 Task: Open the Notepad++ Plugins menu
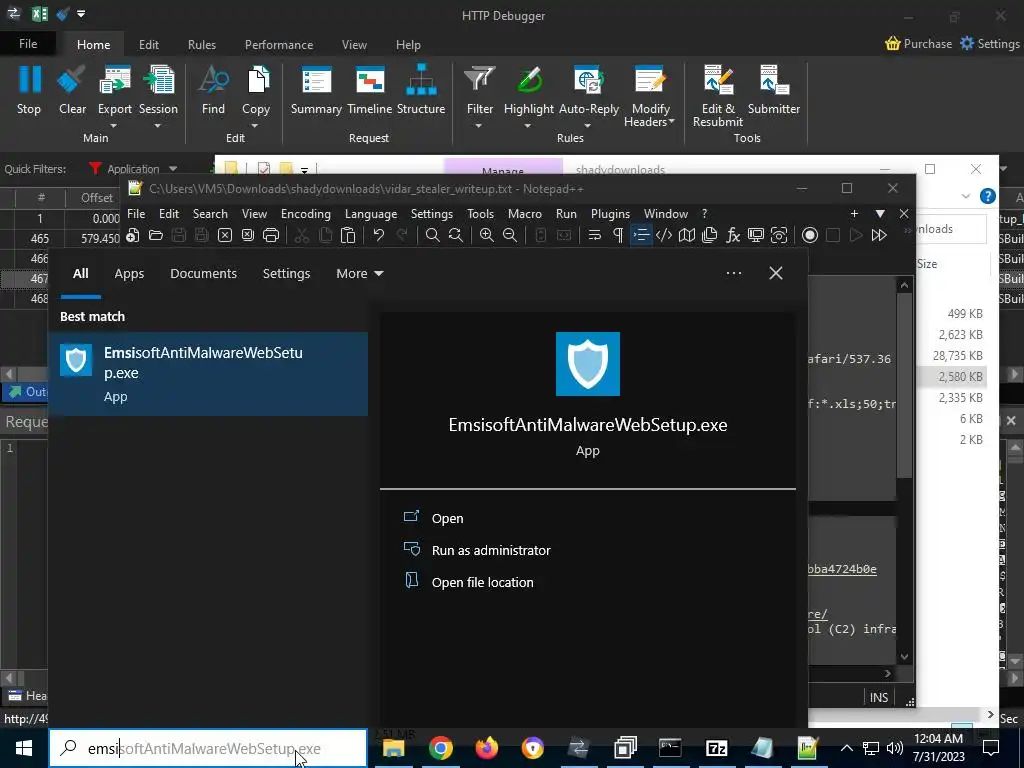(x=610, y=214)
